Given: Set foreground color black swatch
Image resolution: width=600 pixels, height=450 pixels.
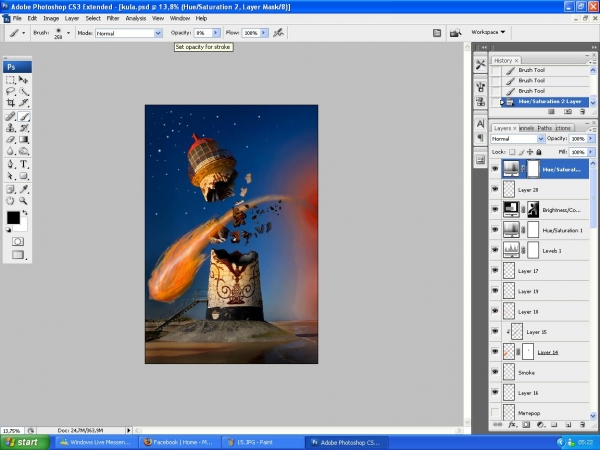Looking at the screenshot, I should click(x=13, y=218).
